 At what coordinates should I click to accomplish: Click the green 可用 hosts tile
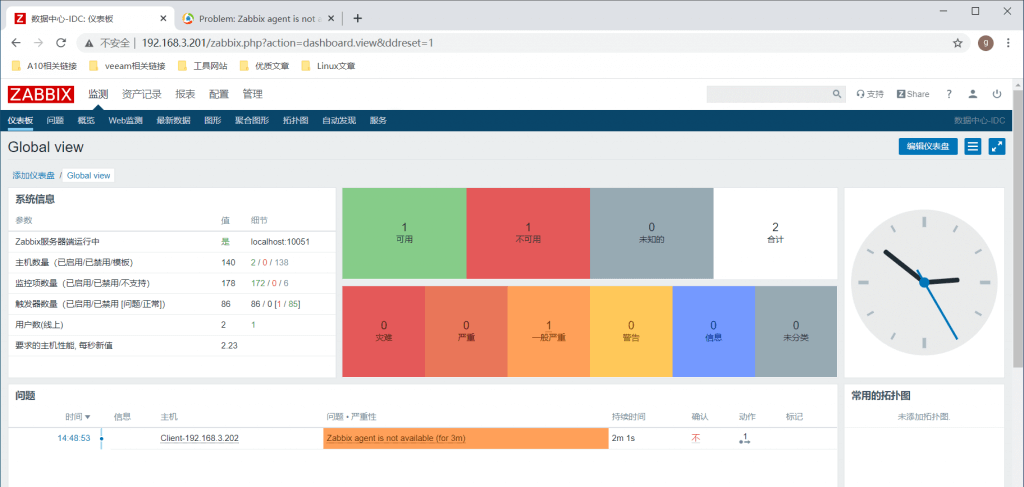pyautogui.click(x=404, y=233)
